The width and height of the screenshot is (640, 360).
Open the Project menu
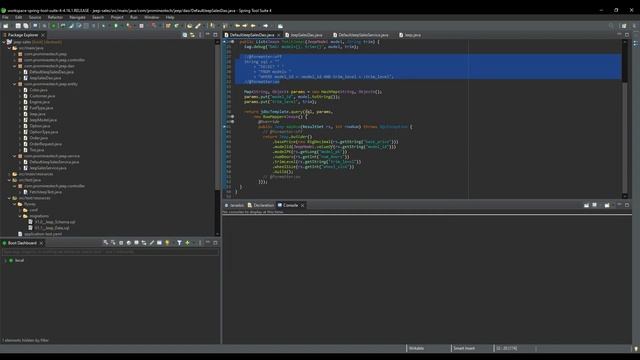coord(117,18)
